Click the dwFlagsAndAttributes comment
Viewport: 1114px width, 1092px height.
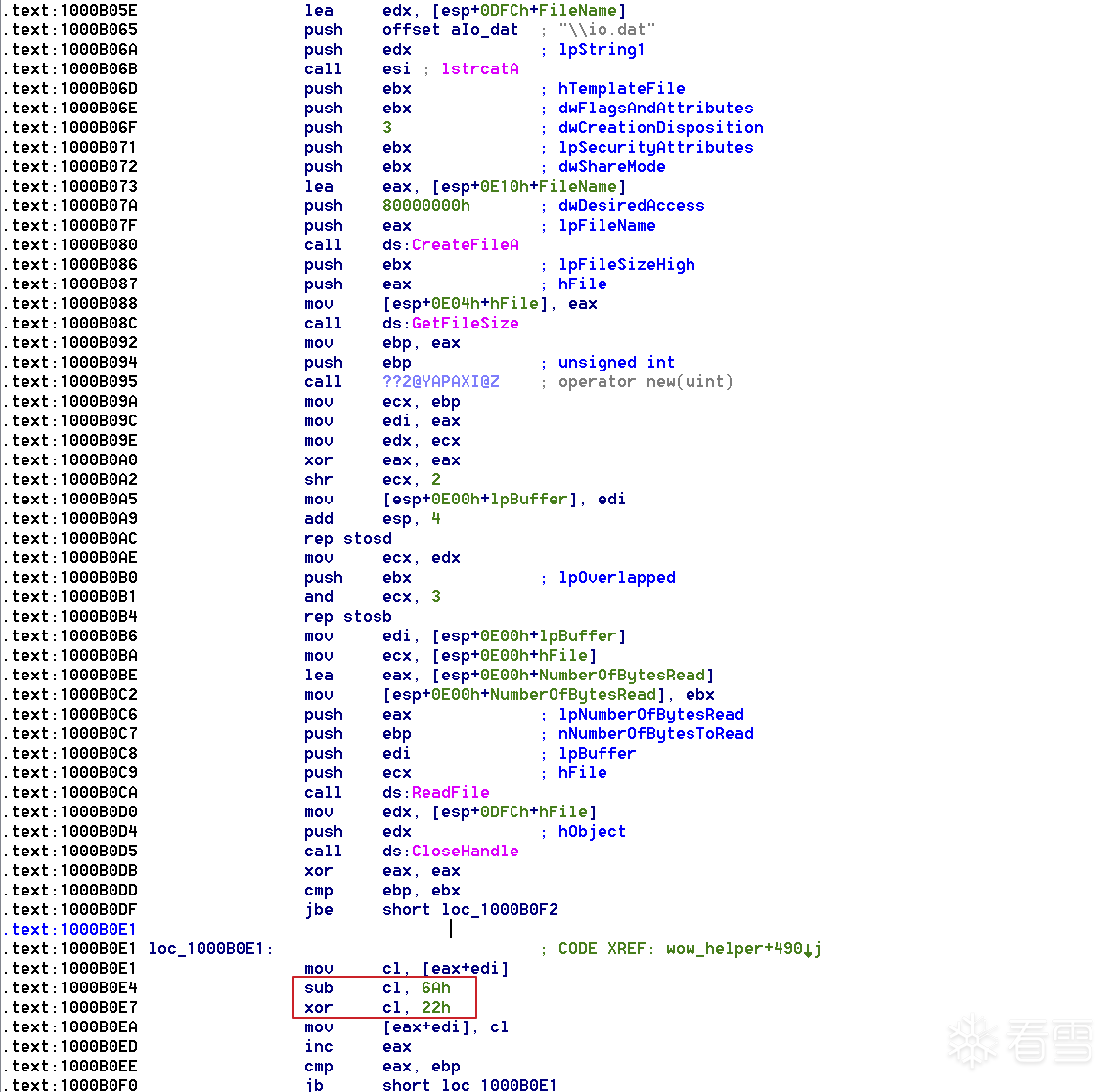(x=655, y=108)
